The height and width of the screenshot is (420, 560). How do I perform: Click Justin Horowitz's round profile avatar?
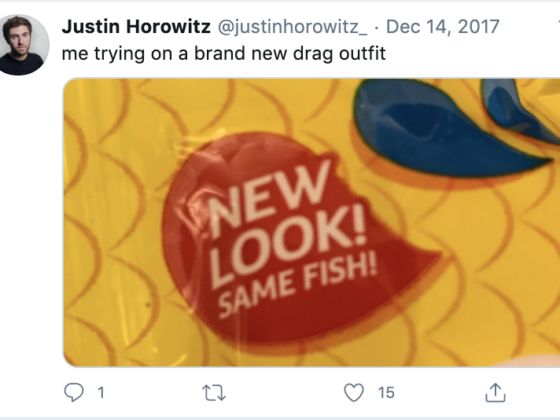22,45
